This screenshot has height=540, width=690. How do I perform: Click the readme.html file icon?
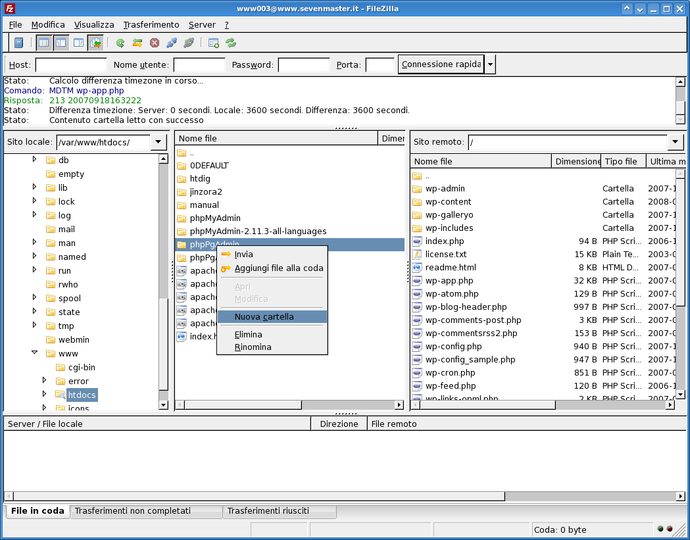click(417, 268)
